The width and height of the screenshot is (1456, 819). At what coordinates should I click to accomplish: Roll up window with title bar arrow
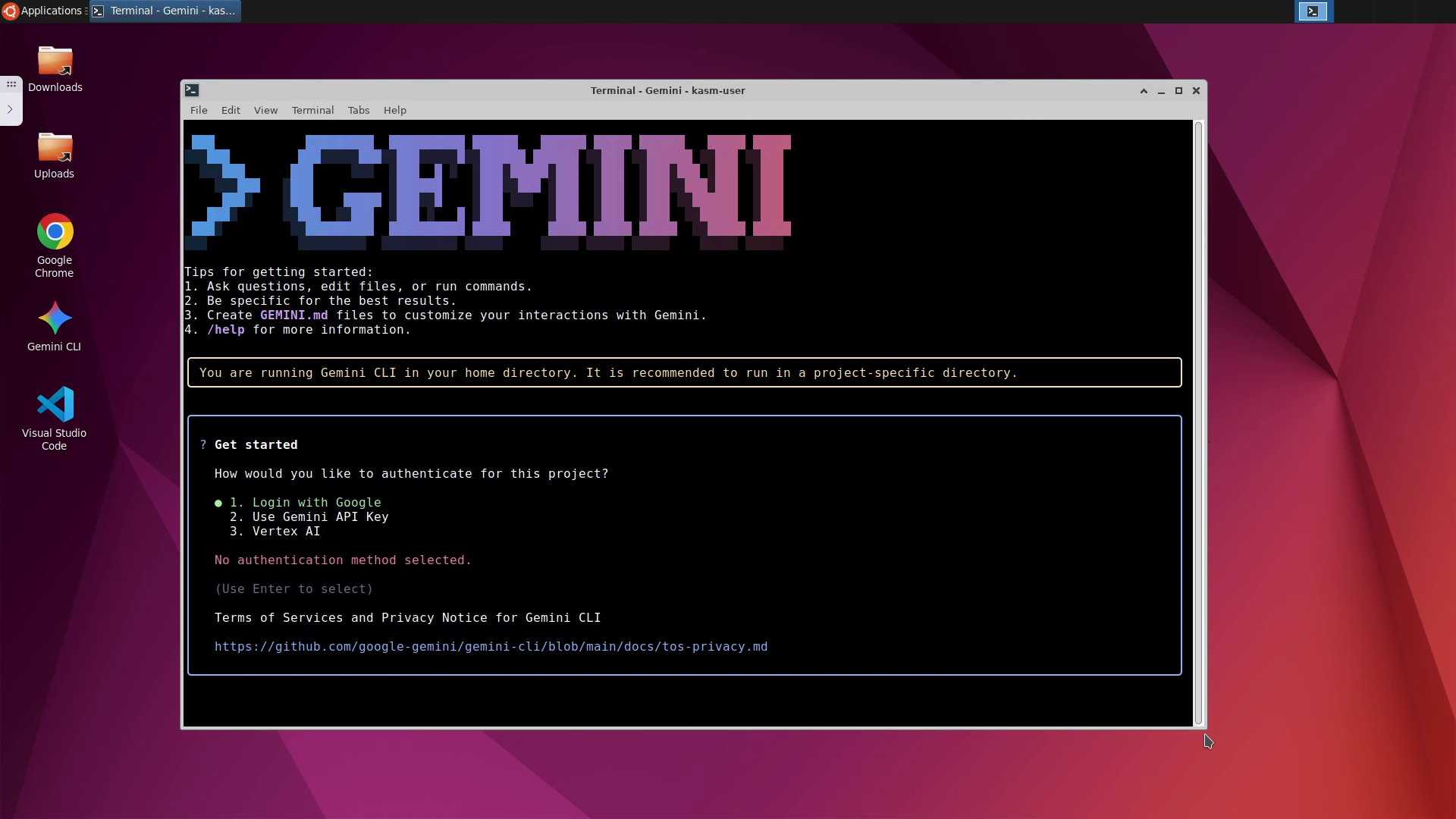[1144, 91]
